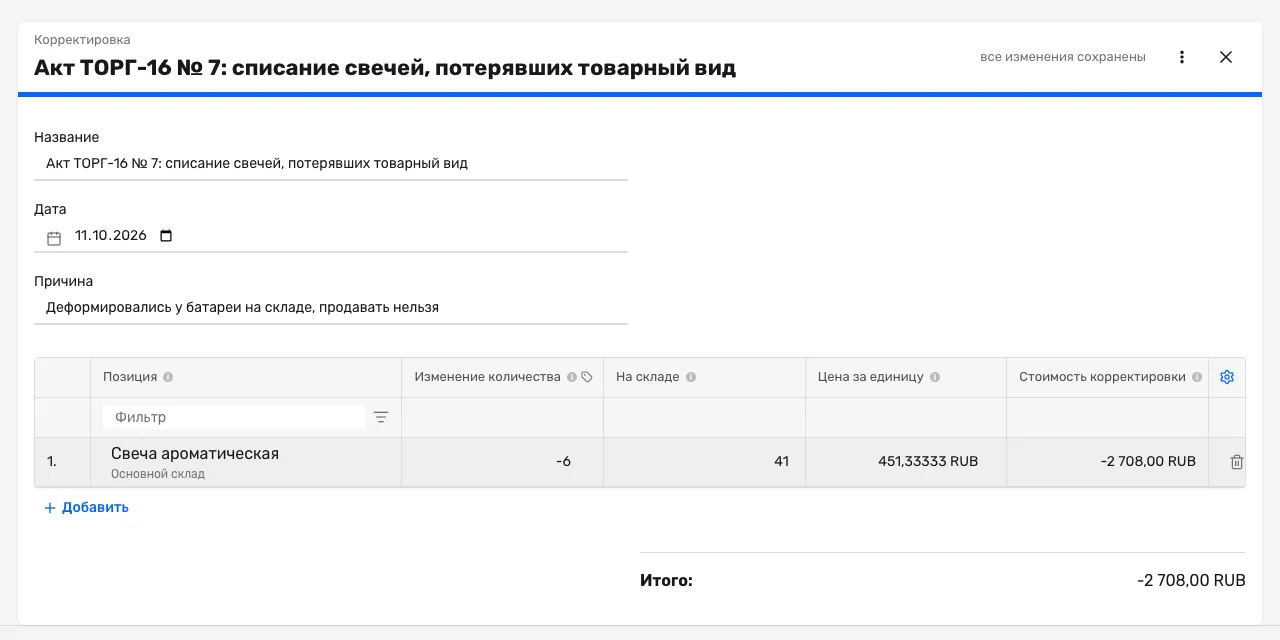Open table settings gear icon
The width and height of the screenshot is (1280, 640).
[x=1227, y=377]
